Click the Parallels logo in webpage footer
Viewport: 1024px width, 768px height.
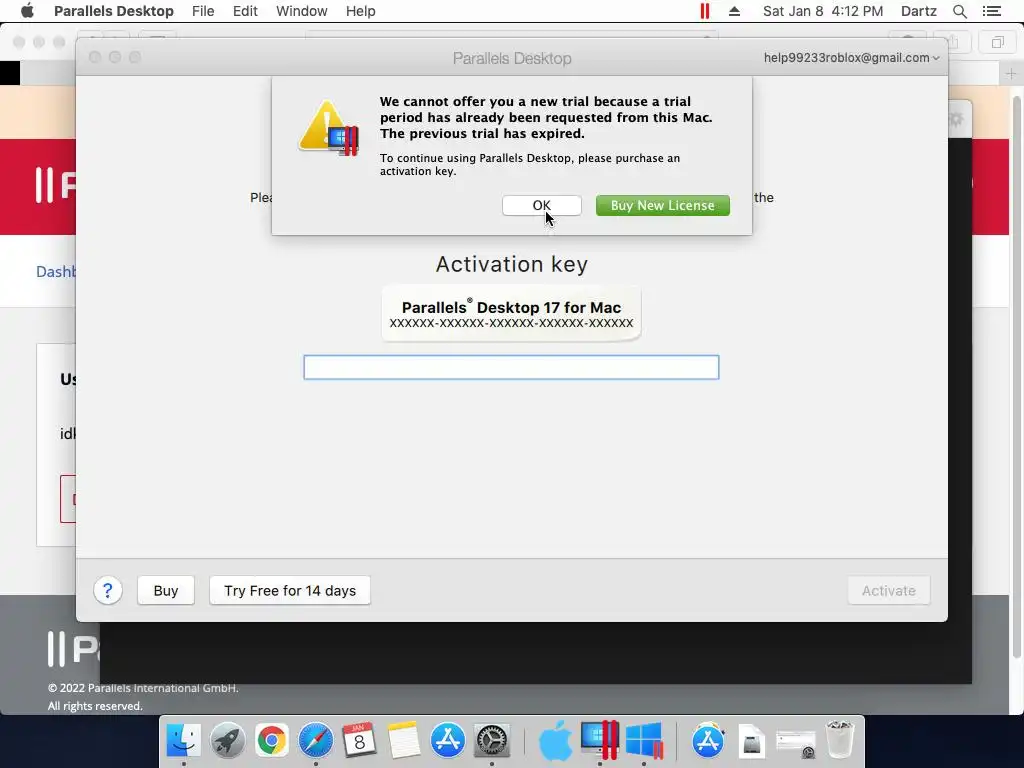pos(74,648)
